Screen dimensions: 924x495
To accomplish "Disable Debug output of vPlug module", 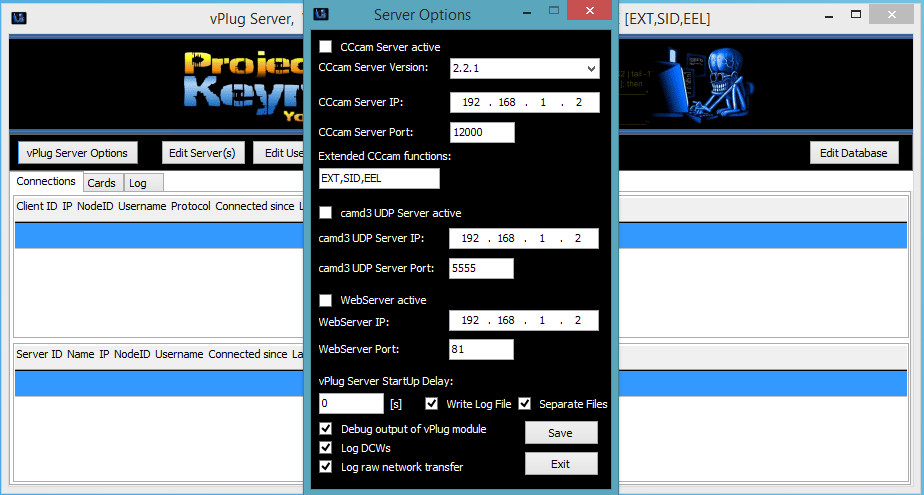I will [x=326, y=429].
